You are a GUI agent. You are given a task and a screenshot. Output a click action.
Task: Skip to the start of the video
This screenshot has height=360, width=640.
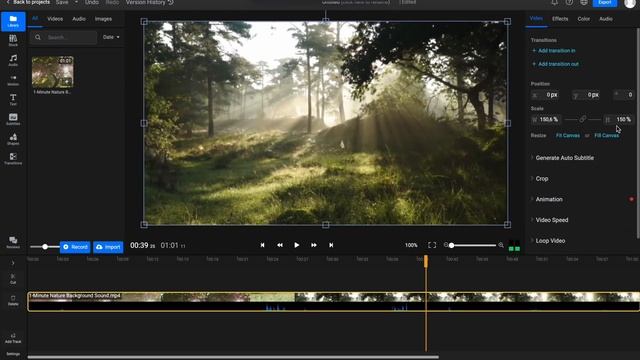(262, 245)
